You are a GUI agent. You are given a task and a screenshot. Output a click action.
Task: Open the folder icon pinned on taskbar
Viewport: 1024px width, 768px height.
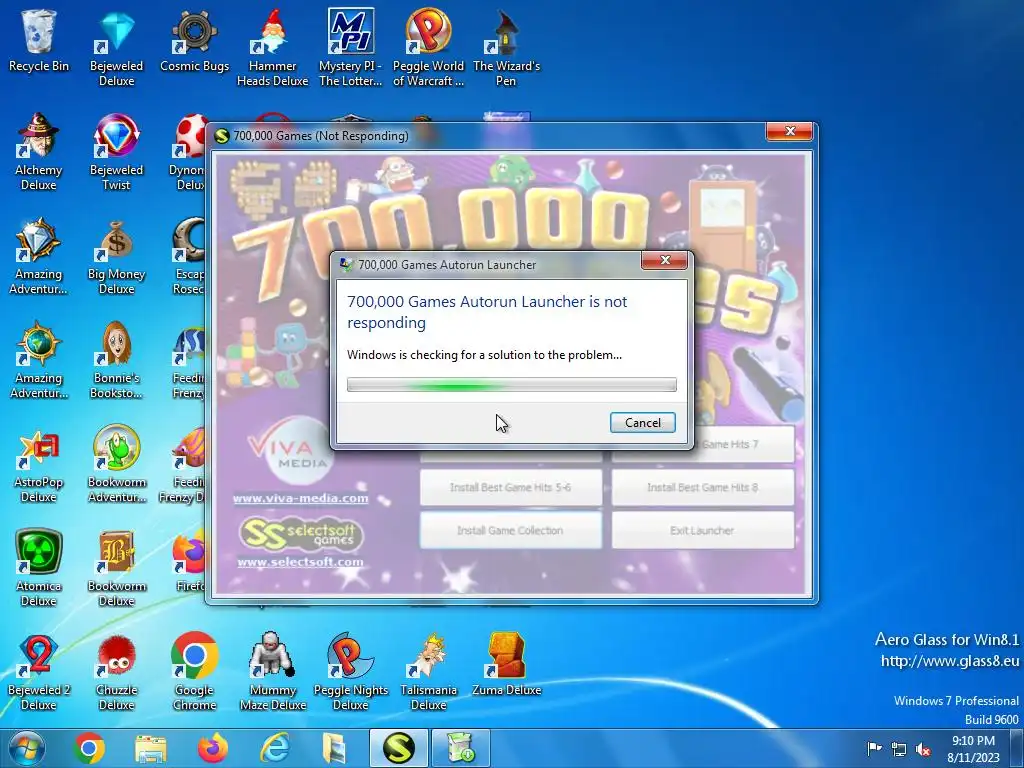click(x=336, y=748)
